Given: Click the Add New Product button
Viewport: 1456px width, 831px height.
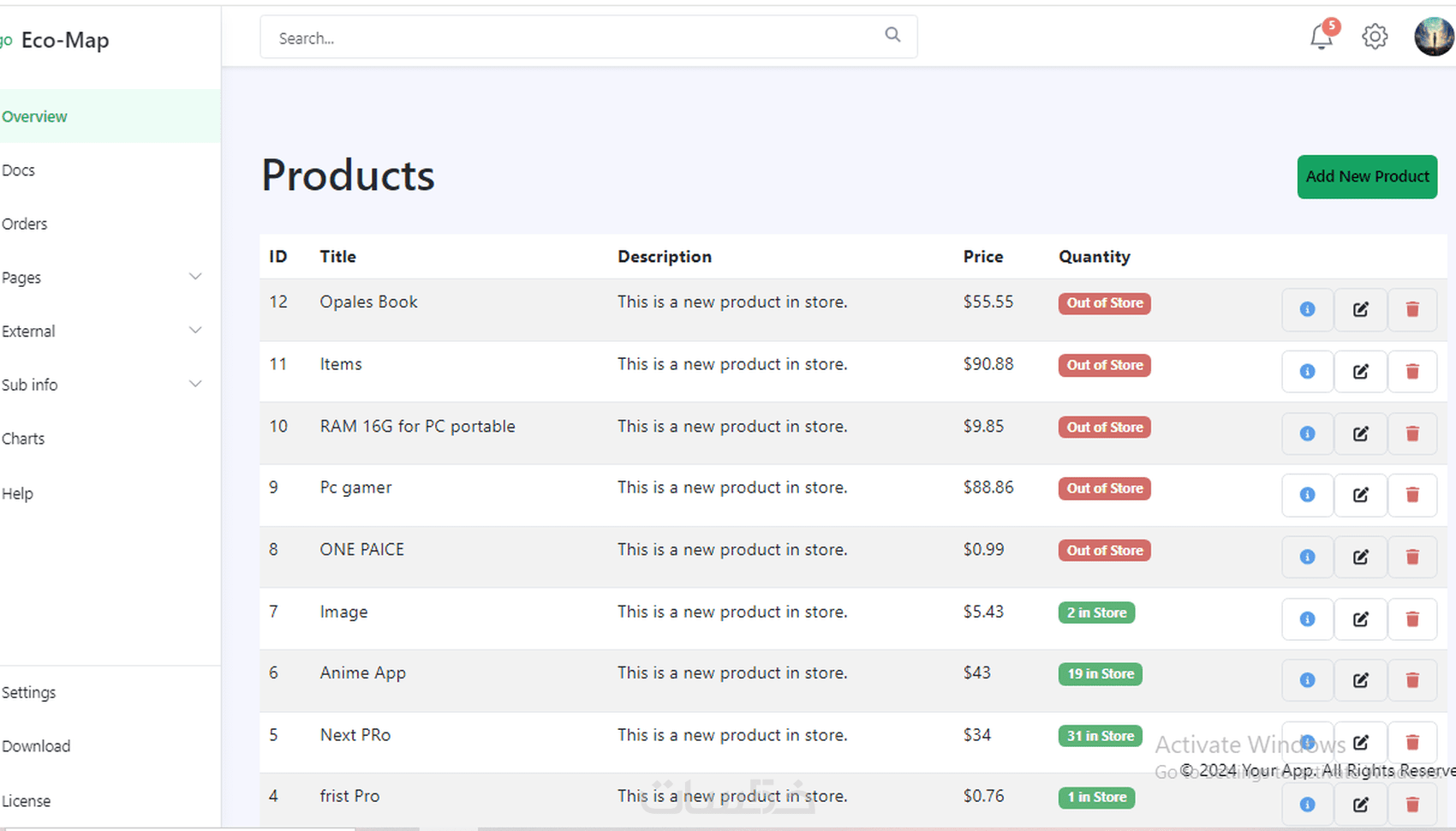Looking at the screenshot, I should pos(1367,176).
